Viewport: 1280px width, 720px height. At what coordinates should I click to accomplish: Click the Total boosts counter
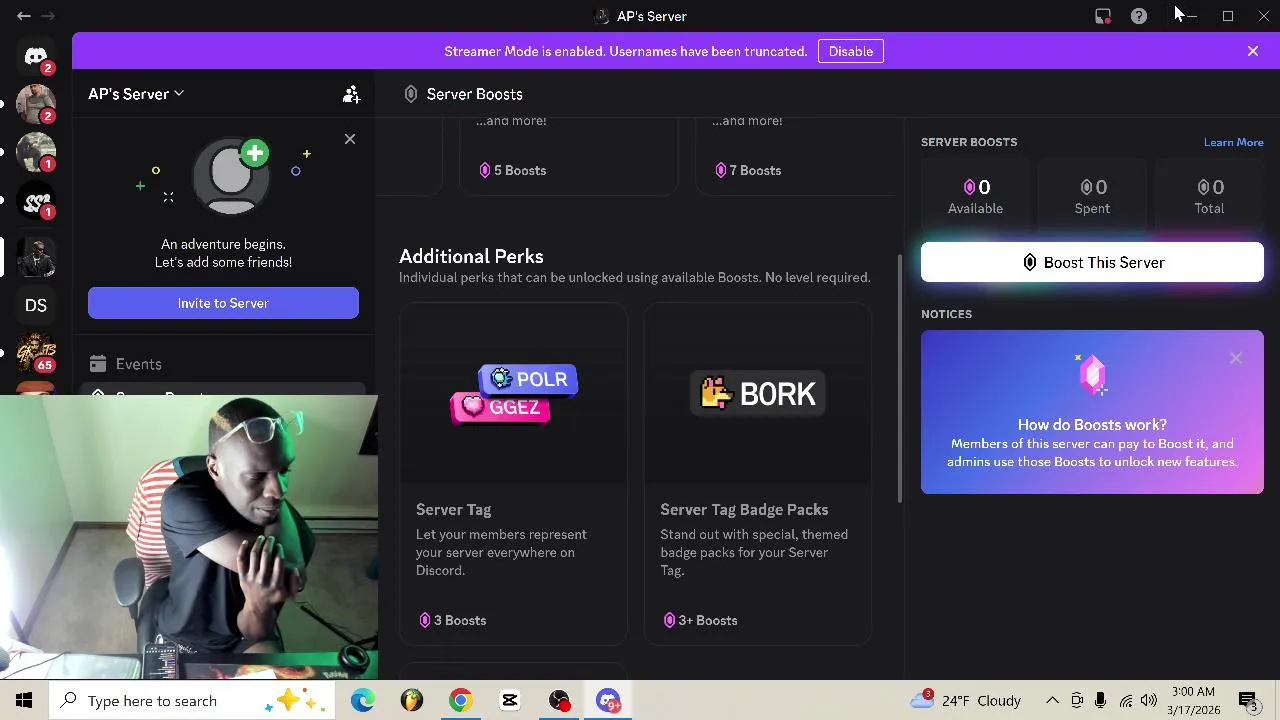[x=1209, y=196]
